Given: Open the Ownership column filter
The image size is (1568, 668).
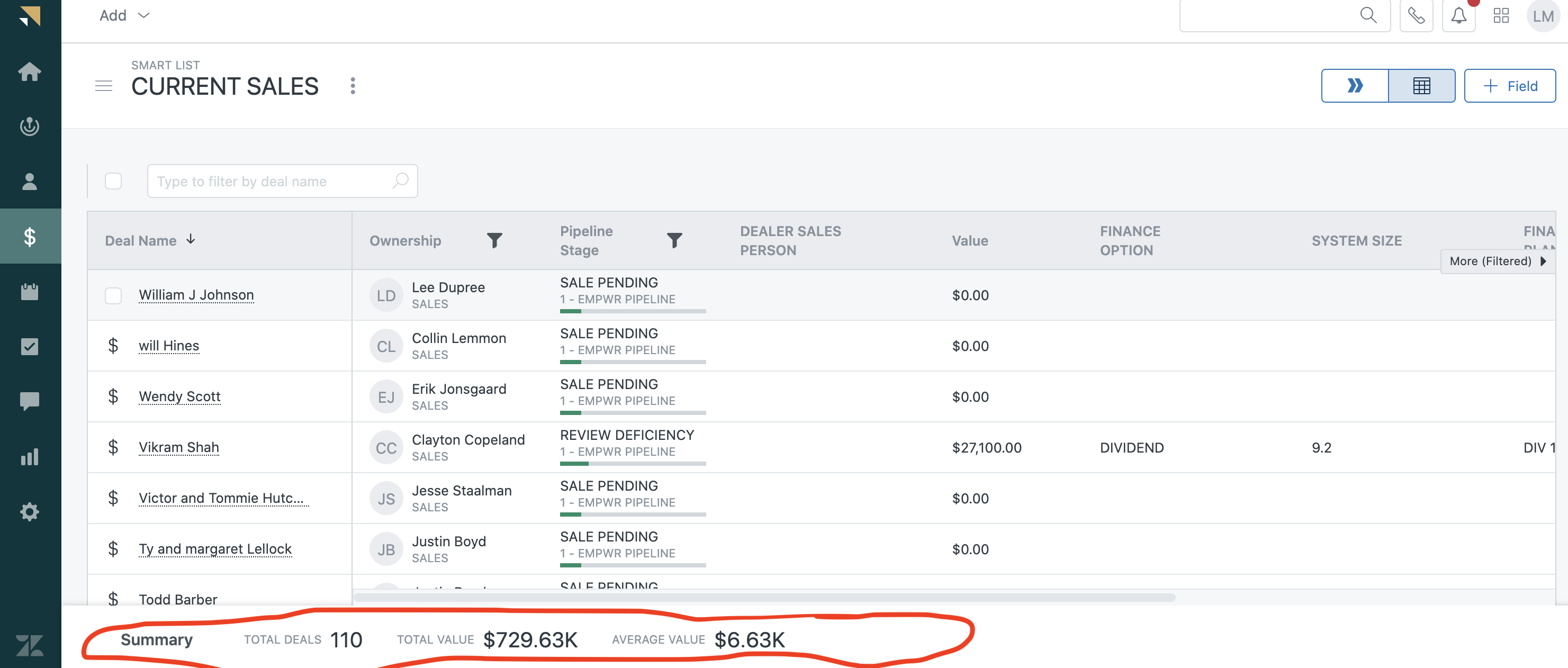Looking at the screenshot, I should [494, 240].
